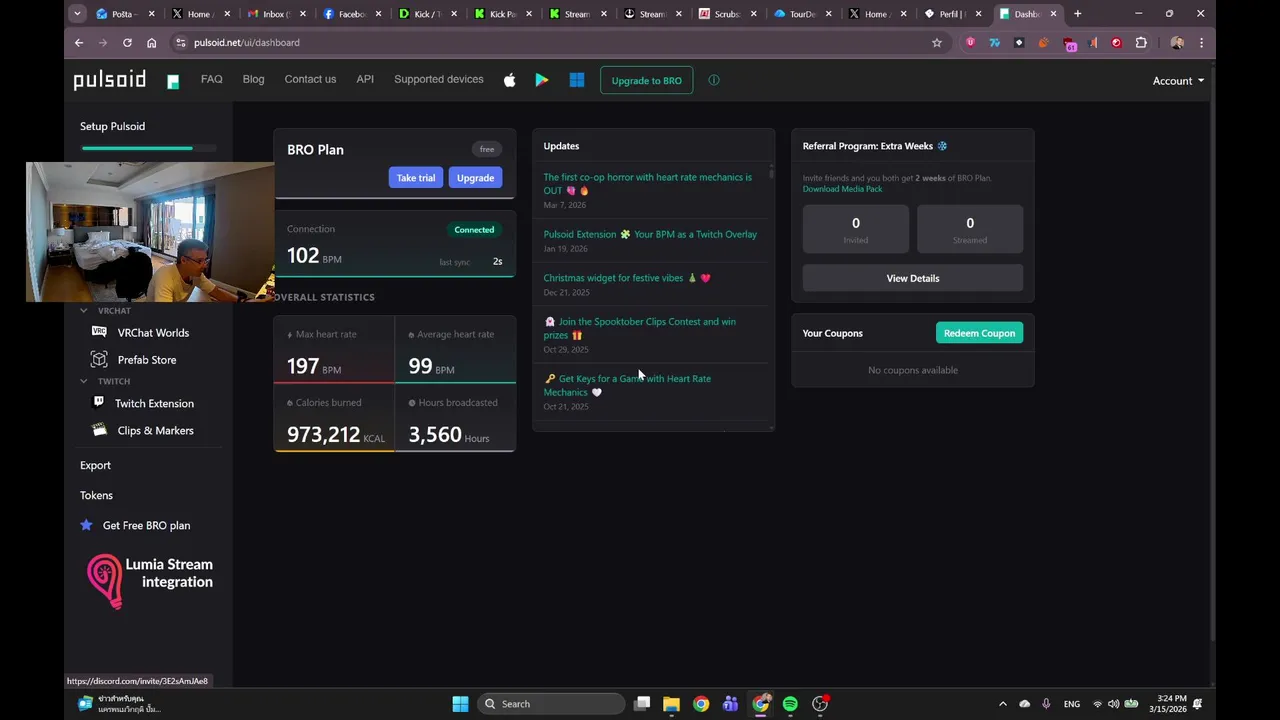Click the Upgrade to BRO button

(x=646, y=80)
